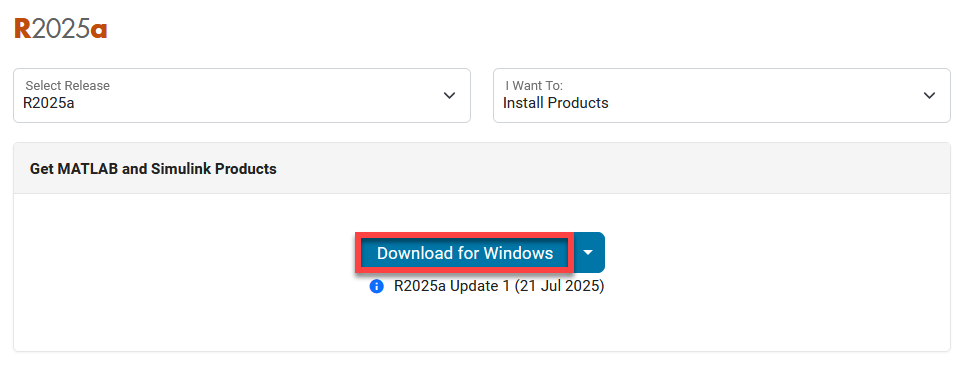
Task: Click the chevron icon in Select Release box
Action: pyautogui.click(x=450, y=95)
